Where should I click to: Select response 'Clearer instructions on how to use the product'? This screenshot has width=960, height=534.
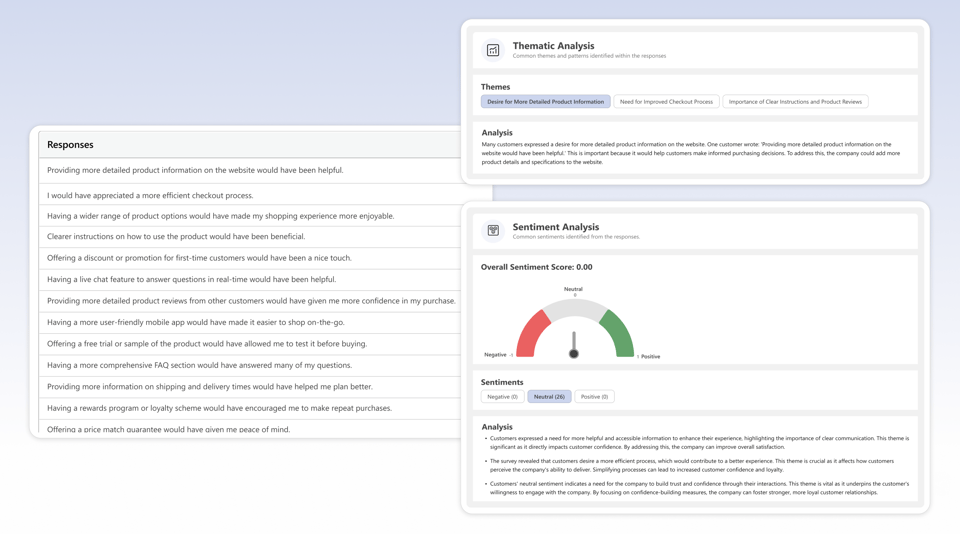click(x=250, y=236)
